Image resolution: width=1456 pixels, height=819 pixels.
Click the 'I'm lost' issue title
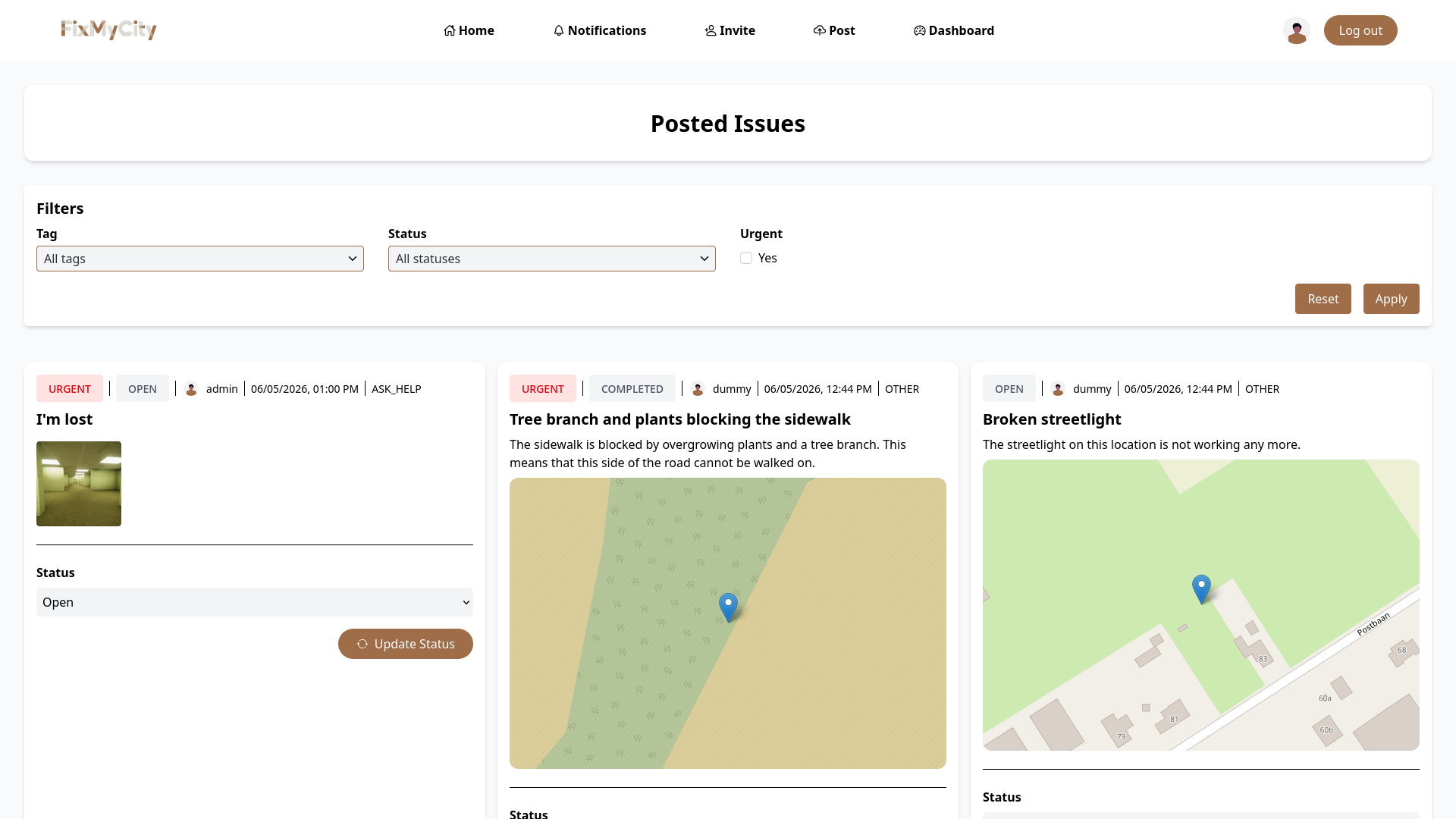pyautogui.click(x=64, y=419)
